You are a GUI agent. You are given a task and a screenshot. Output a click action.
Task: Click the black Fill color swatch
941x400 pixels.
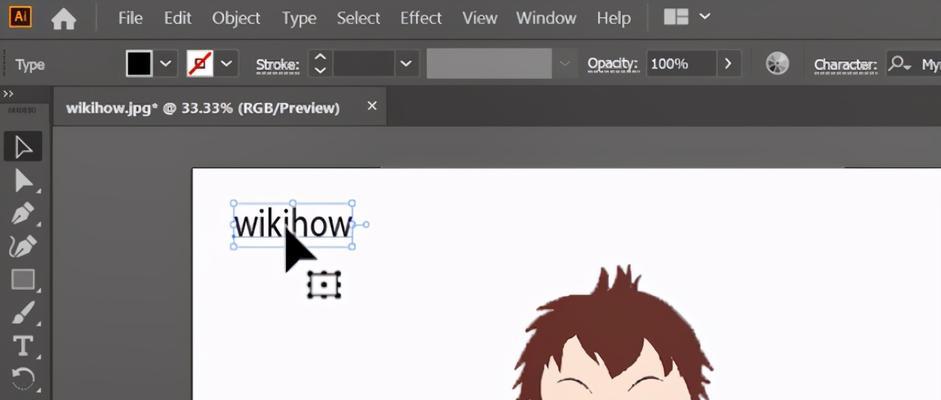(139, 64)
